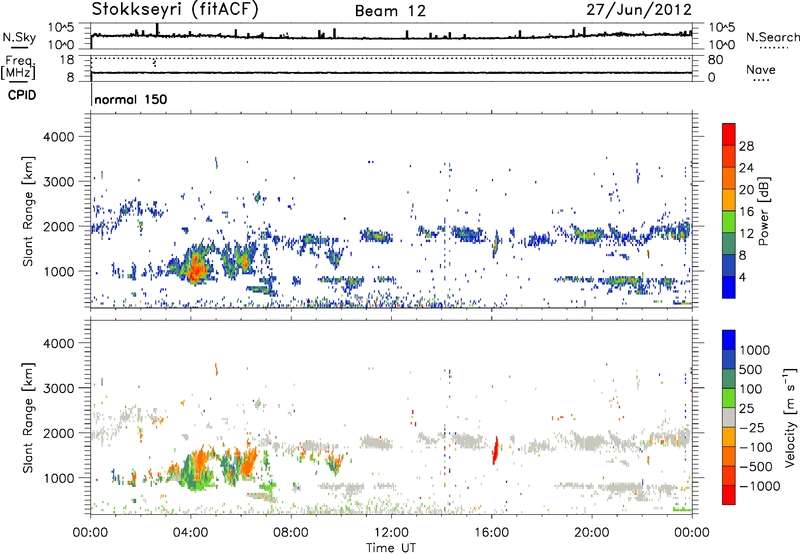
Task: Click the "-1000" velocity scale value
Action: point(759,486)
